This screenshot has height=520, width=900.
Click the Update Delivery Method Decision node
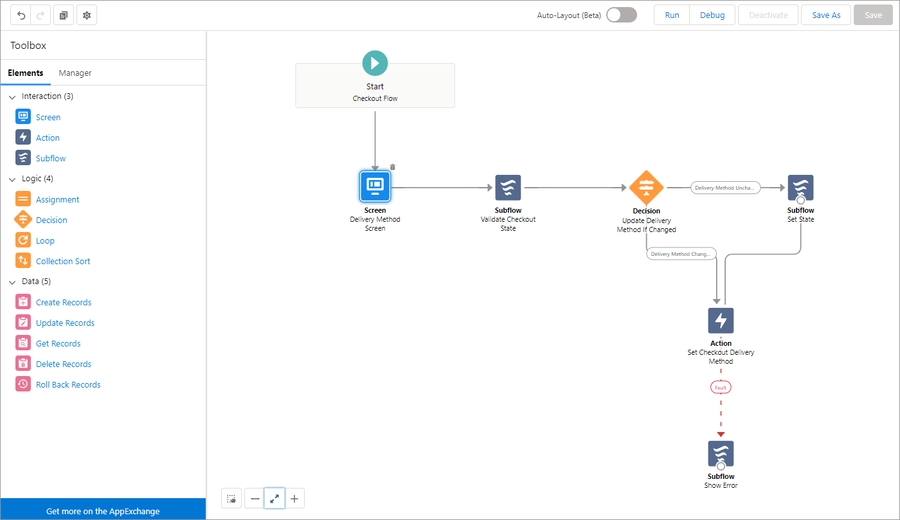point(646,187)
